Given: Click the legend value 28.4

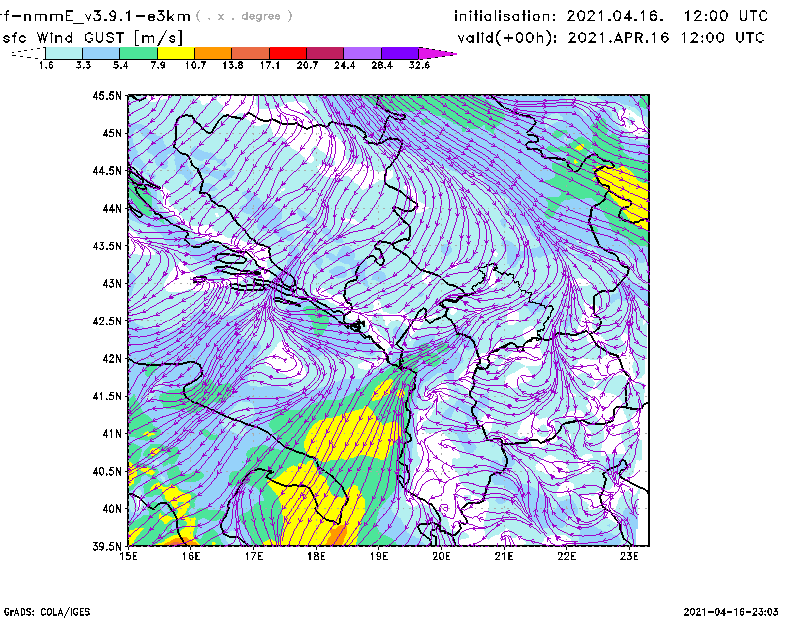Looking at the screenshot, I should pyautogui.click(x=382, y=65).
